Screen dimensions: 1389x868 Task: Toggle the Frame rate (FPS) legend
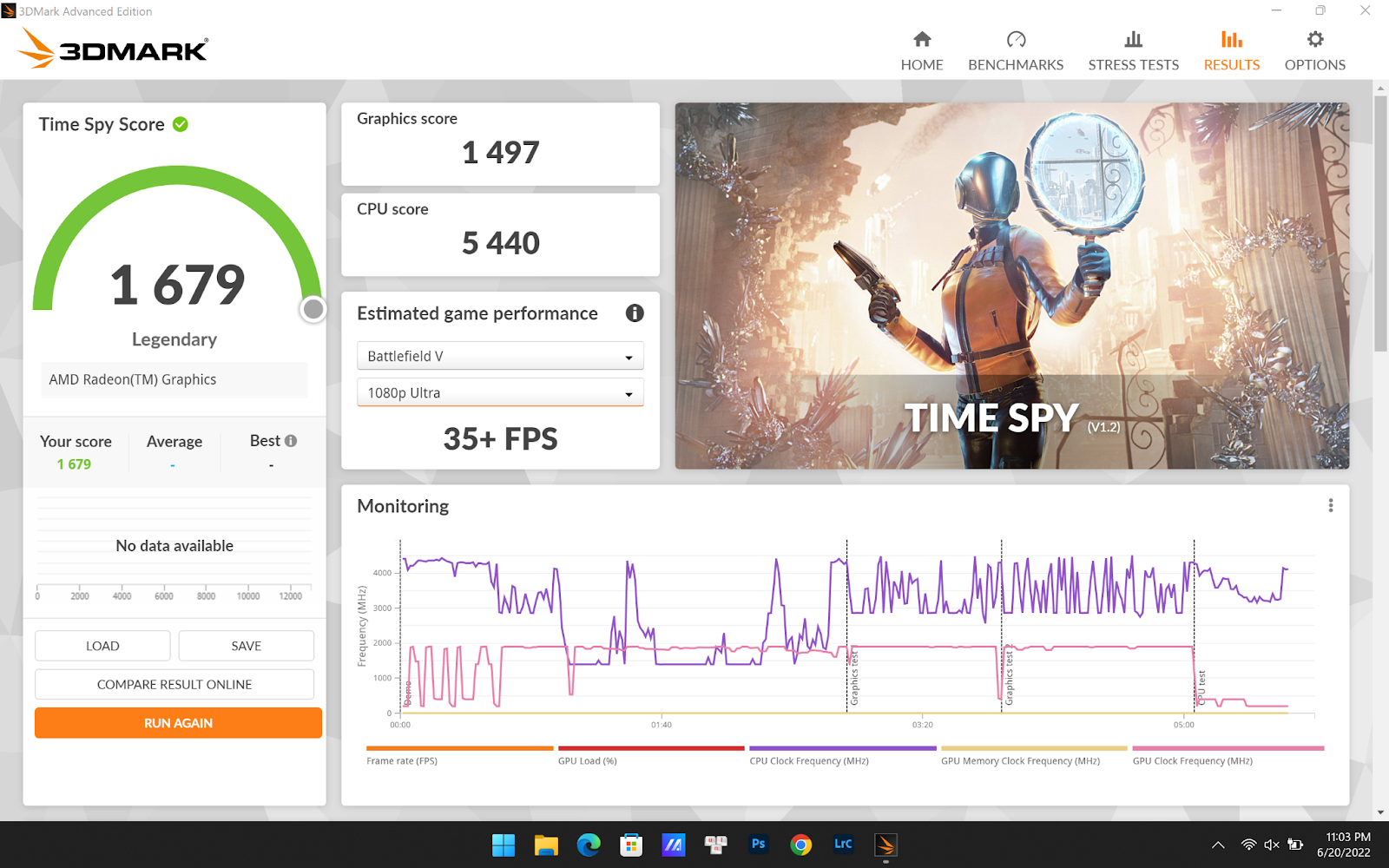(x=459, y=755)
